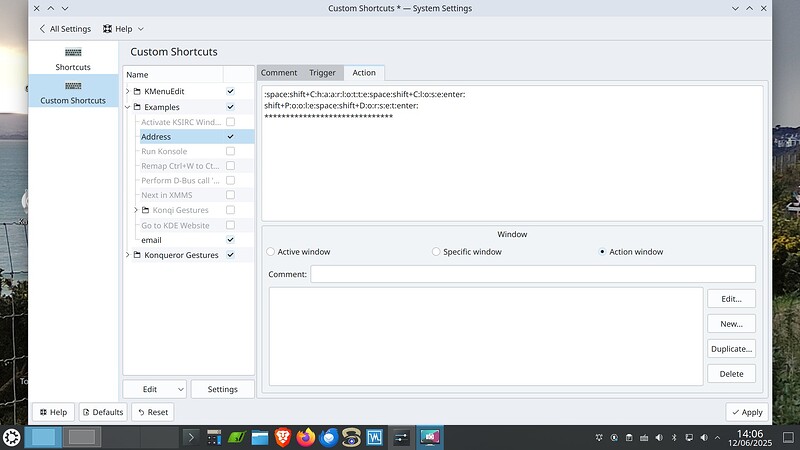
Task: Expand the KMenuEdit tree group
Action: pyautogui.click(x=128, y=91)
